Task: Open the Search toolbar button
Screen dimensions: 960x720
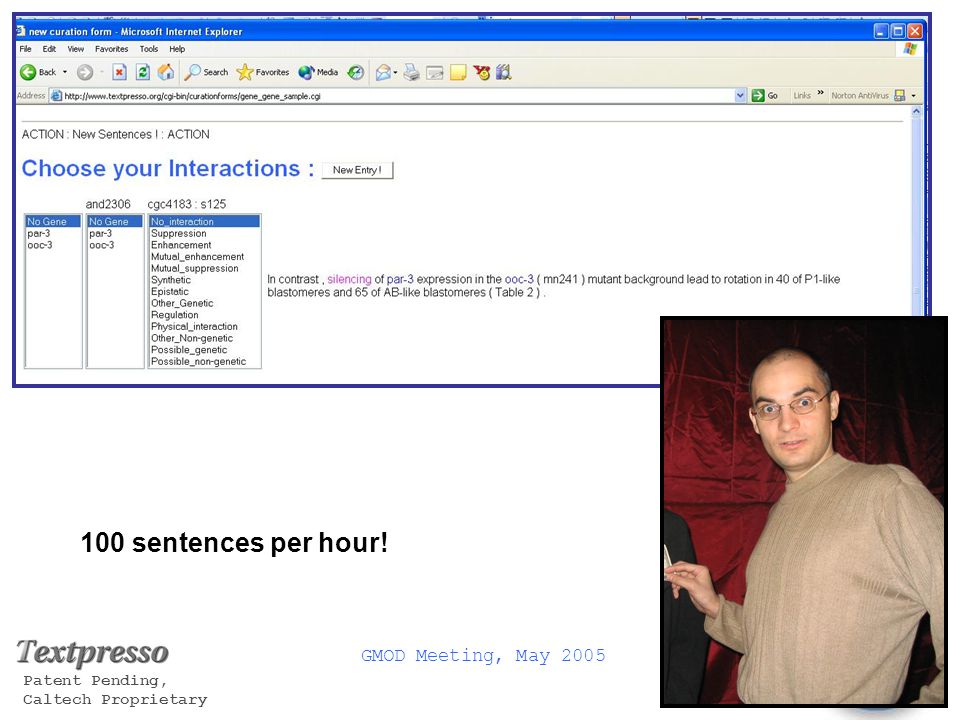Action: (206, 72)
